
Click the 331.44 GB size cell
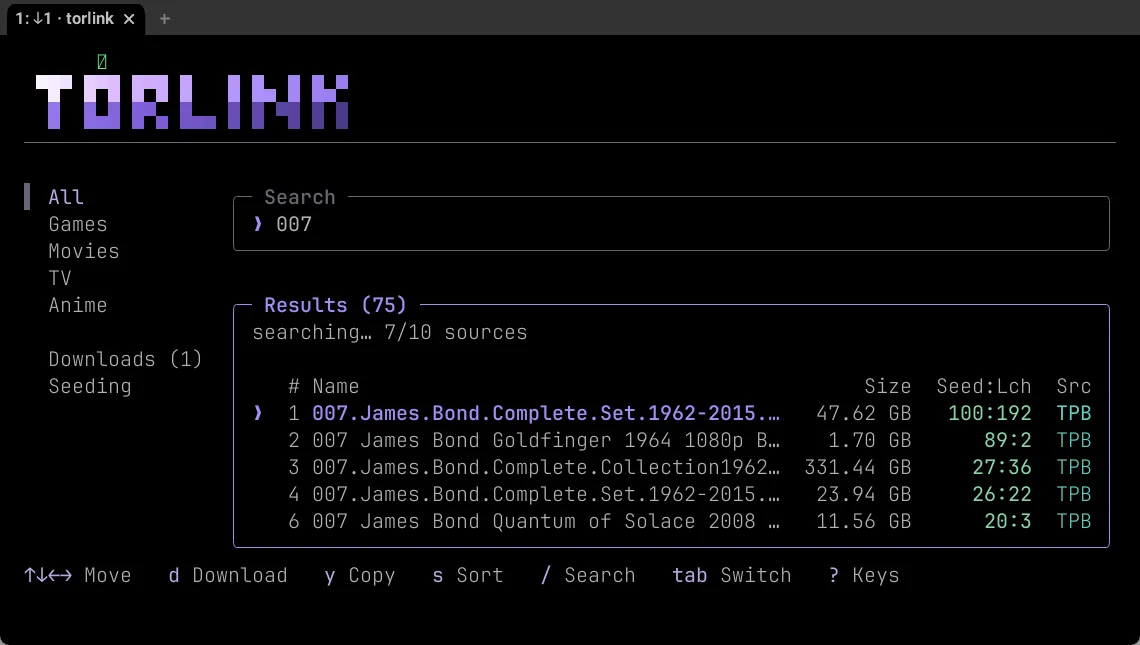858,467
